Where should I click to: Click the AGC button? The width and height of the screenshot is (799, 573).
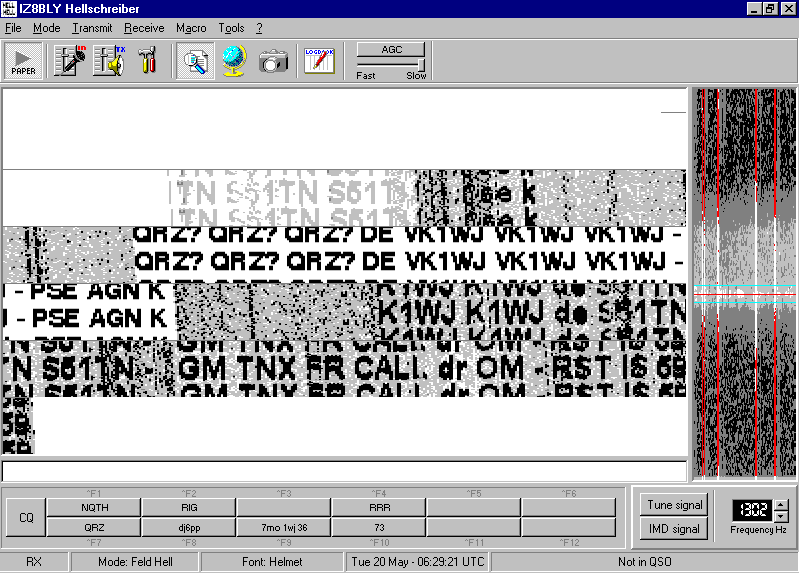click(x=391, y=49)
